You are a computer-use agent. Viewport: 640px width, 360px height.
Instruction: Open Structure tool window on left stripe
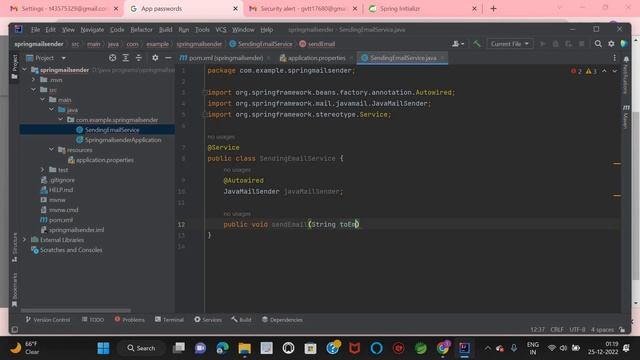15,247
